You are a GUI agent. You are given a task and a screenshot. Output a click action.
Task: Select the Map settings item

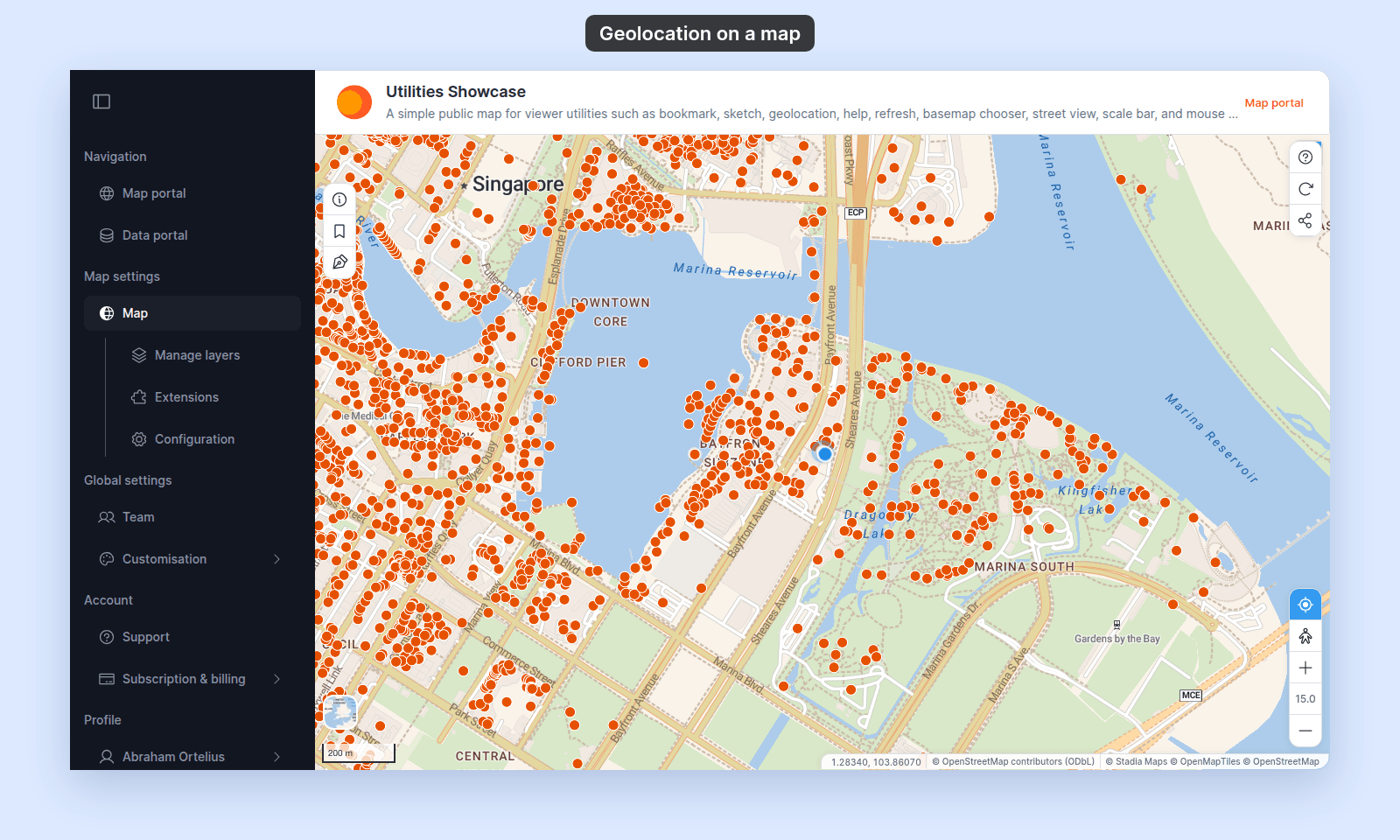point(192,313)
